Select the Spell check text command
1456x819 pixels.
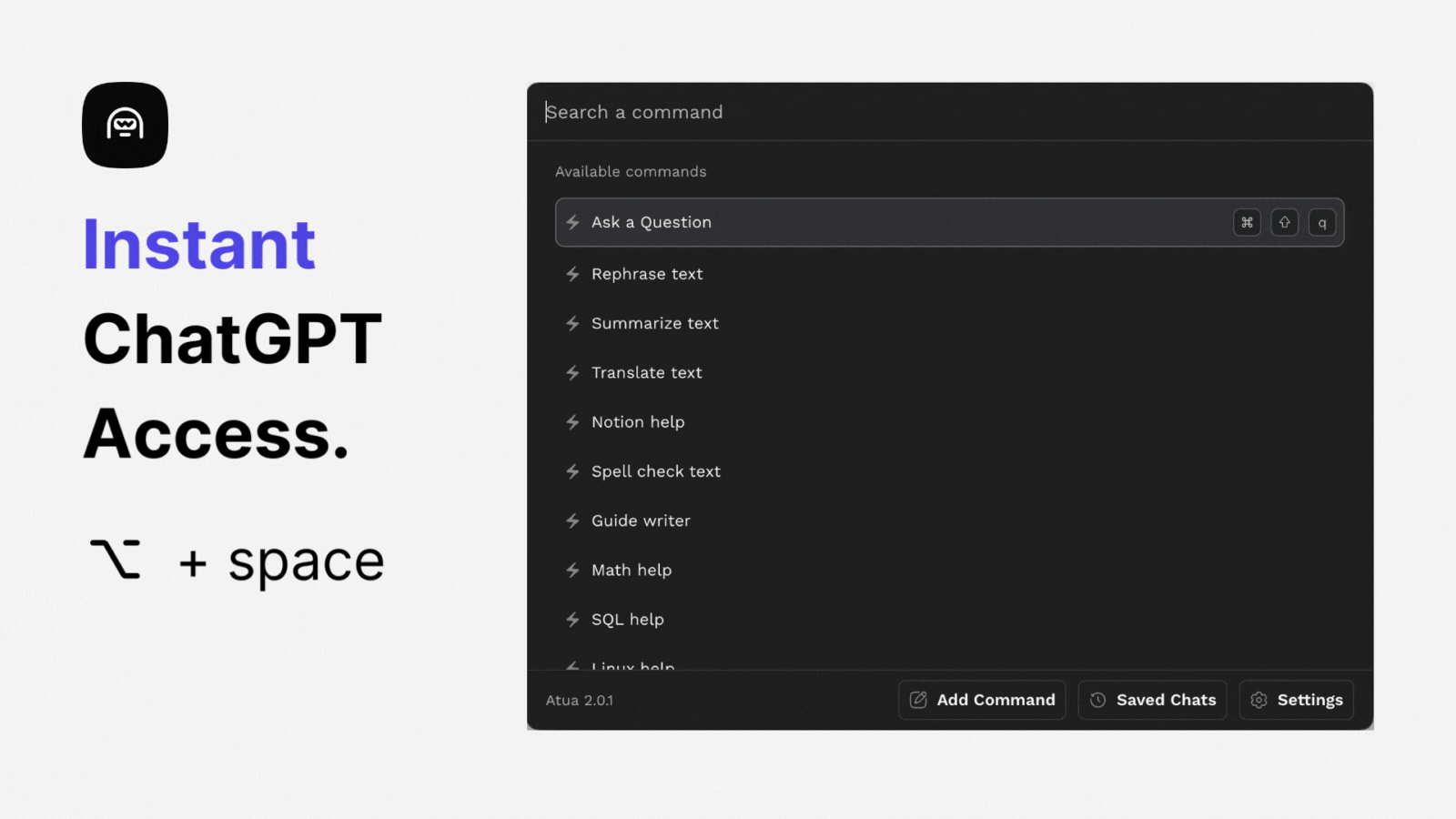pos(949,471)
